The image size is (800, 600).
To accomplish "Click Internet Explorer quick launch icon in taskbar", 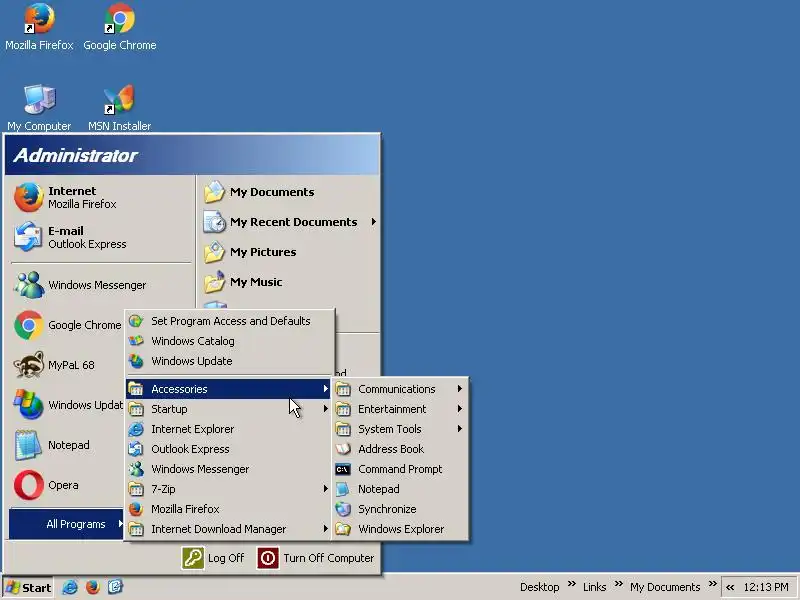I will (x=70, y=587).
